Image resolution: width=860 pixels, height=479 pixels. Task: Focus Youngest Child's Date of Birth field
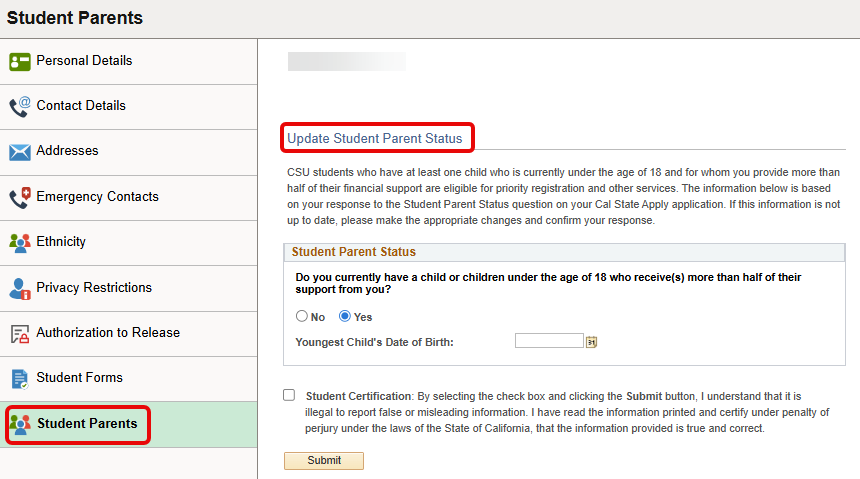549,340
